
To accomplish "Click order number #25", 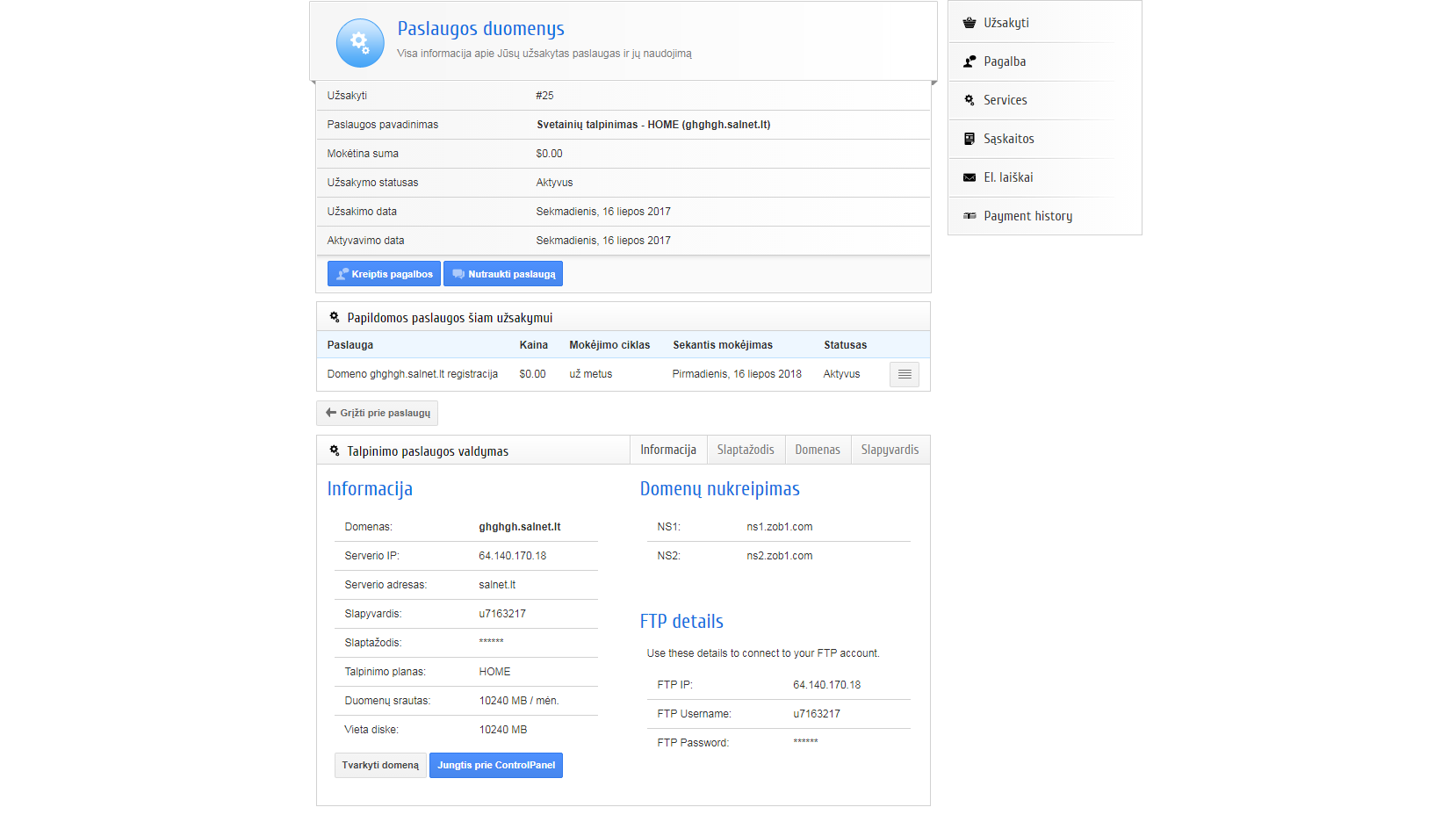I will click(x=544, y=96).
